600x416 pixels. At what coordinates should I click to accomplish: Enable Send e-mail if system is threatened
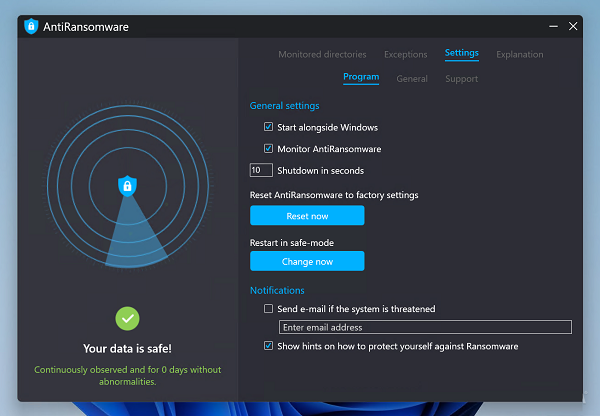(268, 308)
